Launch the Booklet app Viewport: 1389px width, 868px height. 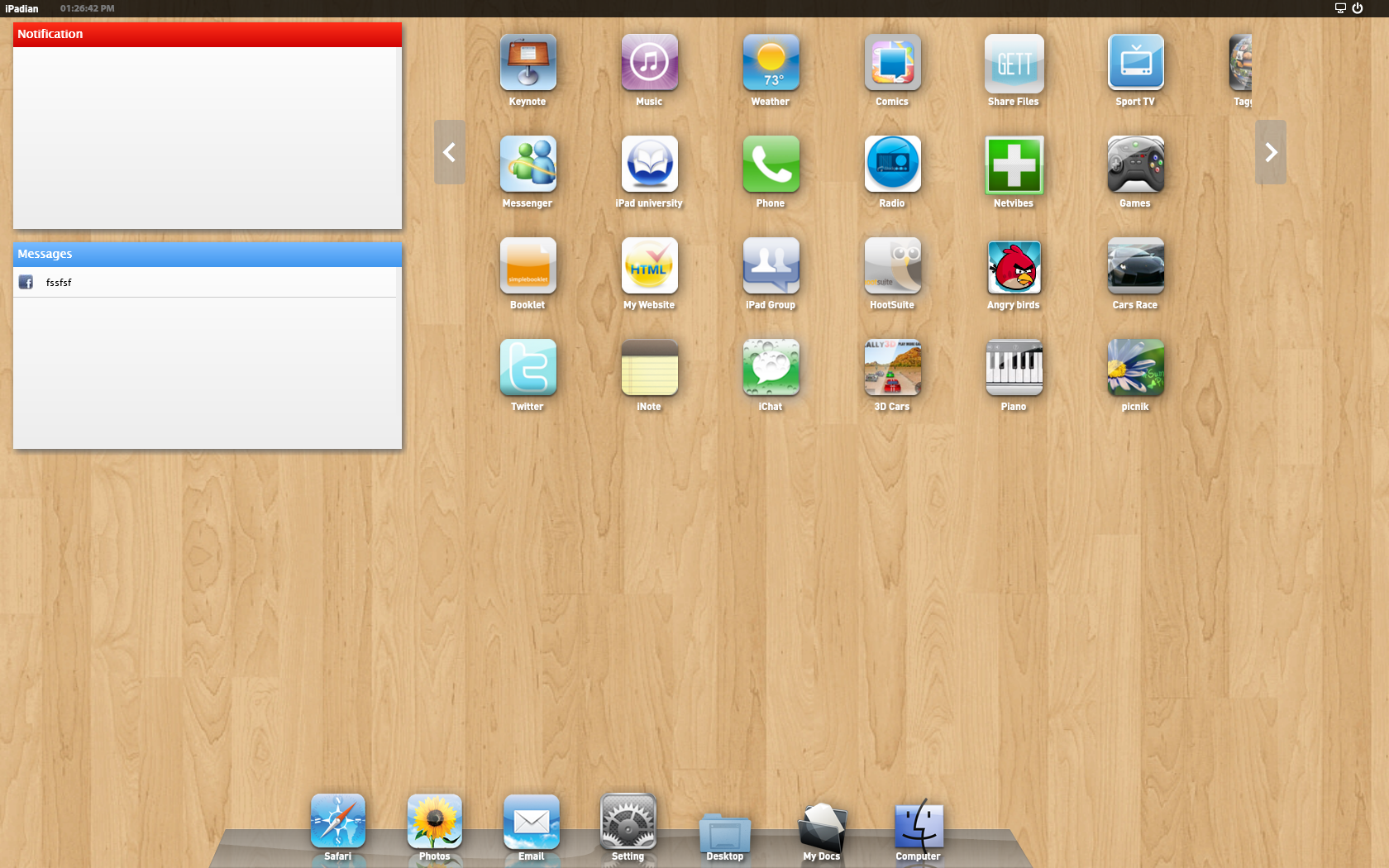click(x=527, y=266)
